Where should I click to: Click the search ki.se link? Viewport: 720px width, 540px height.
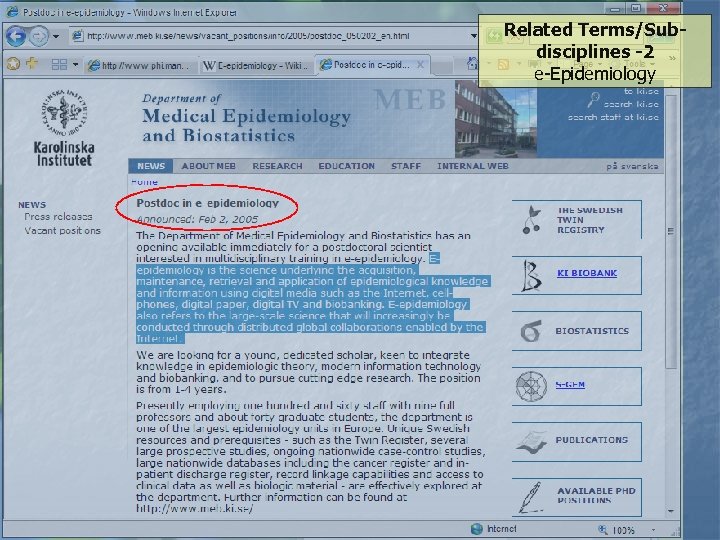tap(631, 104)
